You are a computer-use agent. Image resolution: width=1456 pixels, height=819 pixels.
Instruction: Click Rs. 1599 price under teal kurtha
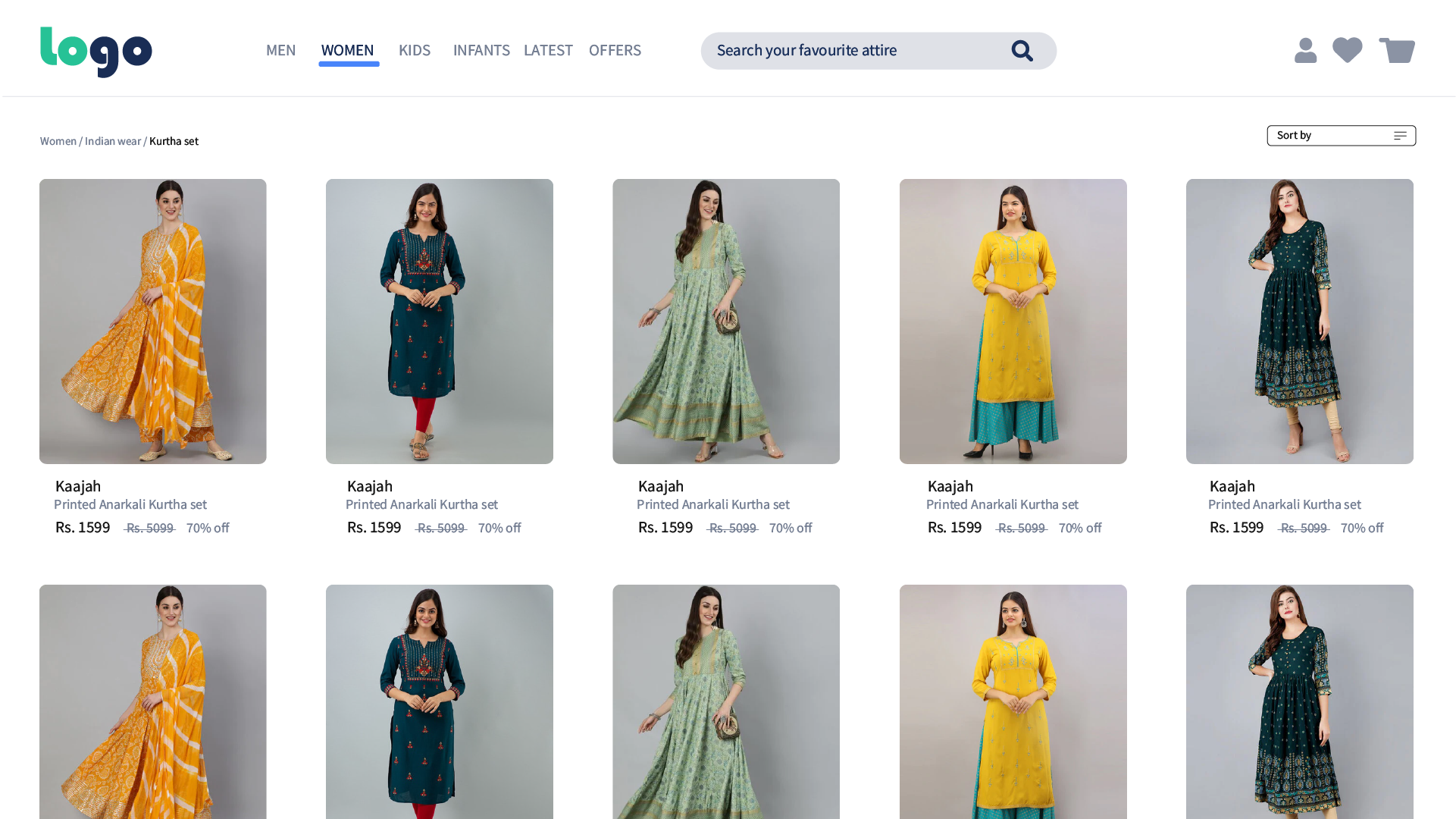coord(374,527)
